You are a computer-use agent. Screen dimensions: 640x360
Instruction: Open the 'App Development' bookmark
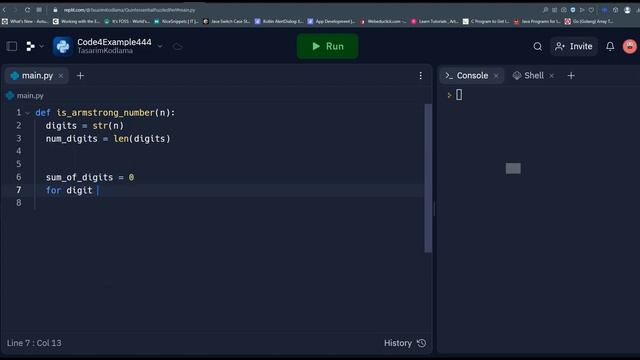[331, 21]
